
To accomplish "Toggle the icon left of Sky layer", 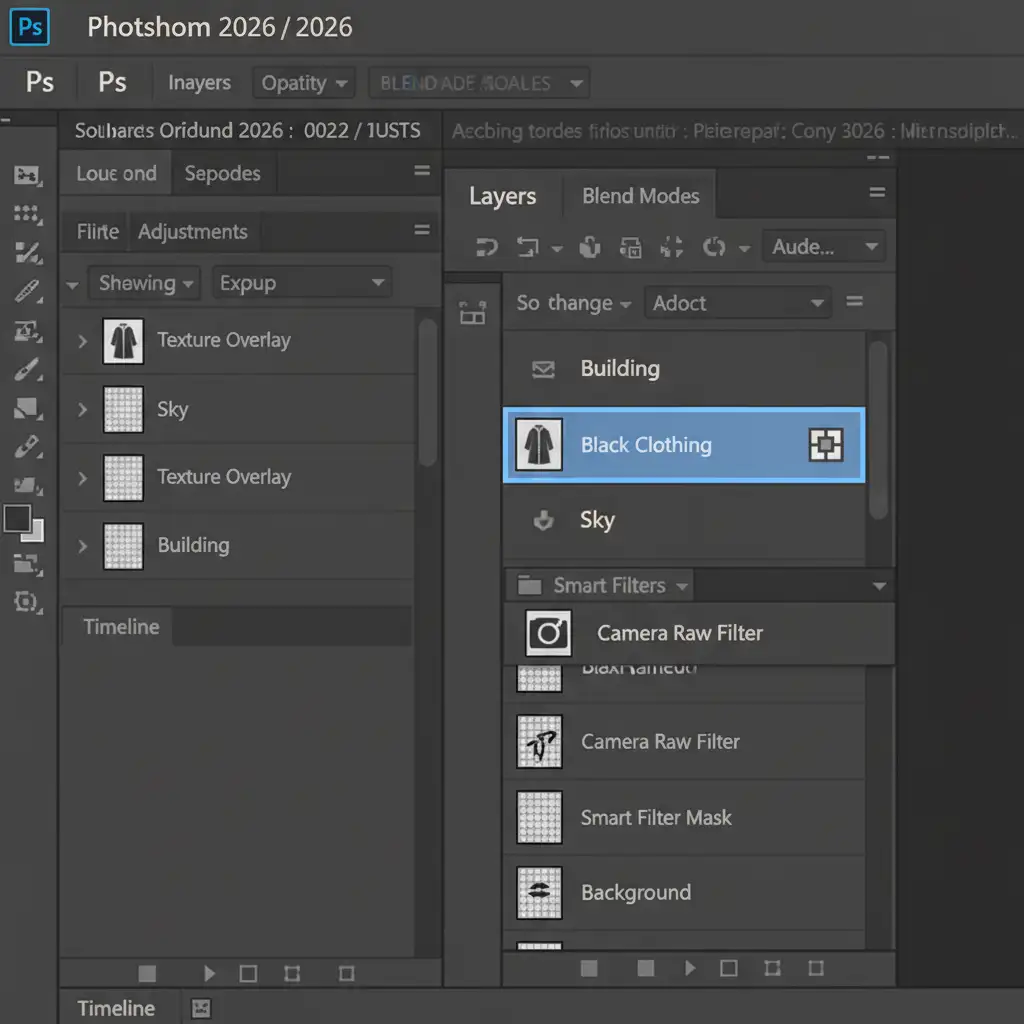I will point(543,521).
